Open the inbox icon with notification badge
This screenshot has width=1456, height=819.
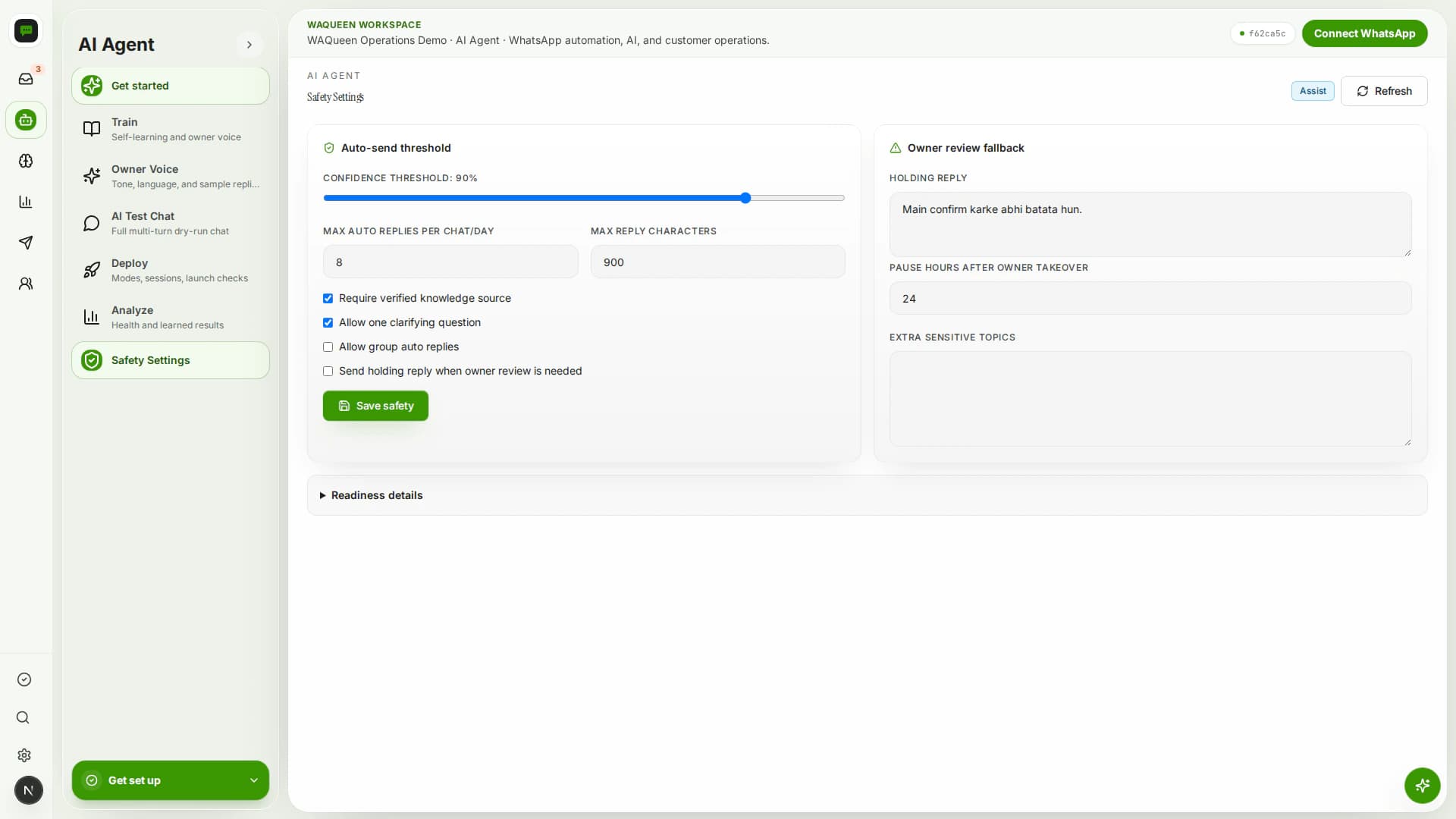pos(26,79)
